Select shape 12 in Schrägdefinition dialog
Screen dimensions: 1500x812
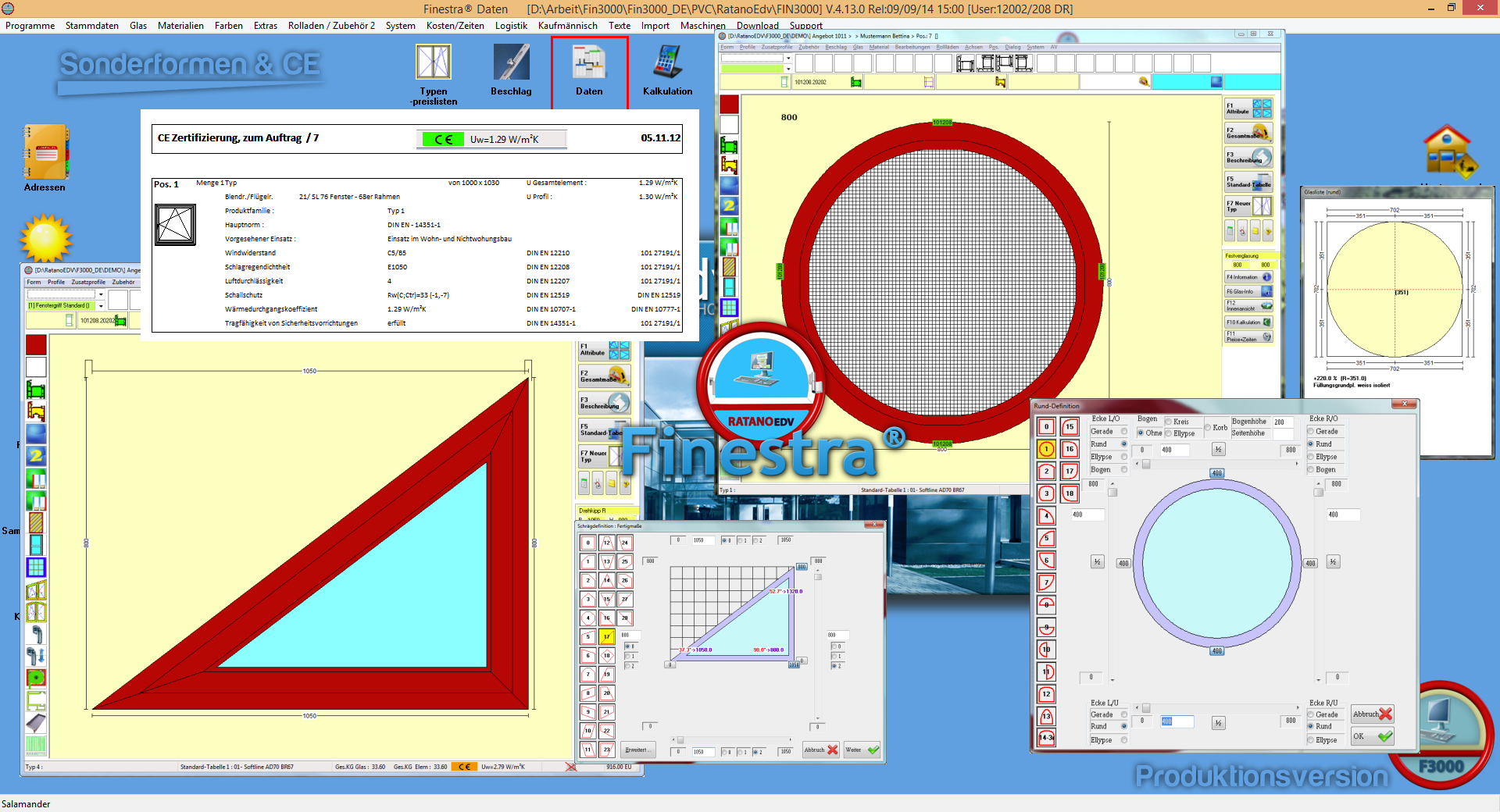(606, 543)
